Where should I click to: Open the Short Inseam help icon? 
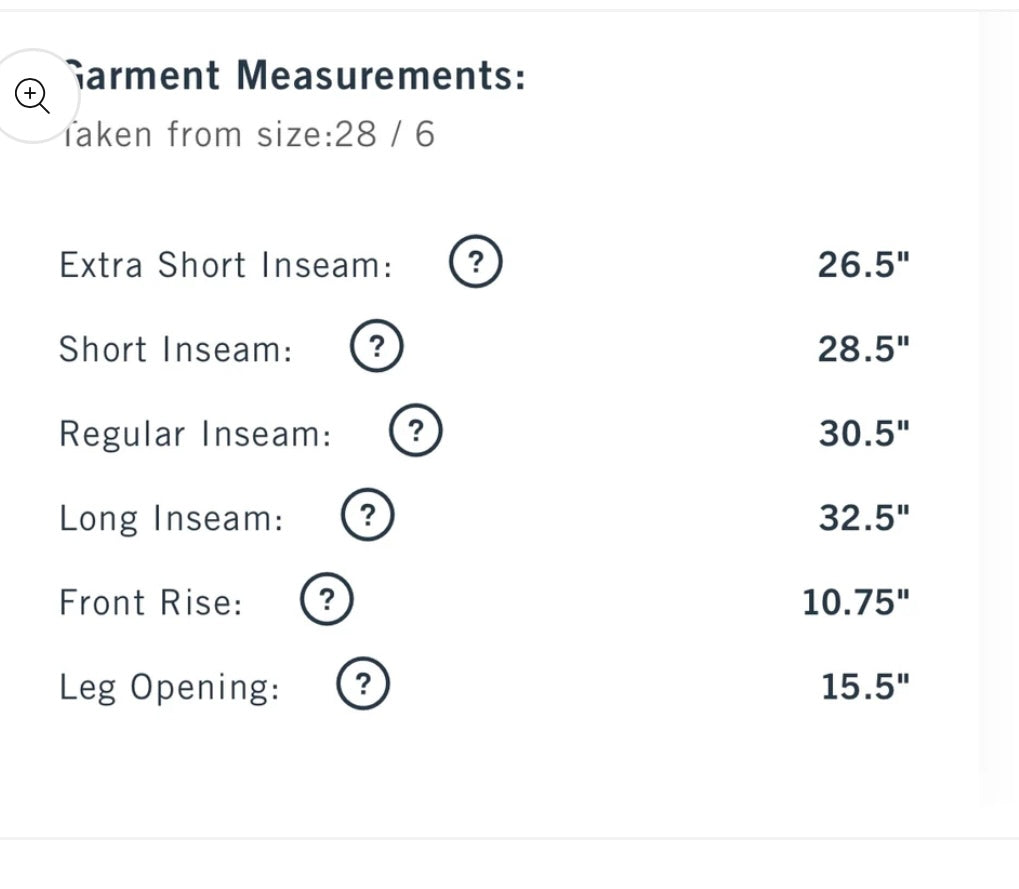(376, 347)
